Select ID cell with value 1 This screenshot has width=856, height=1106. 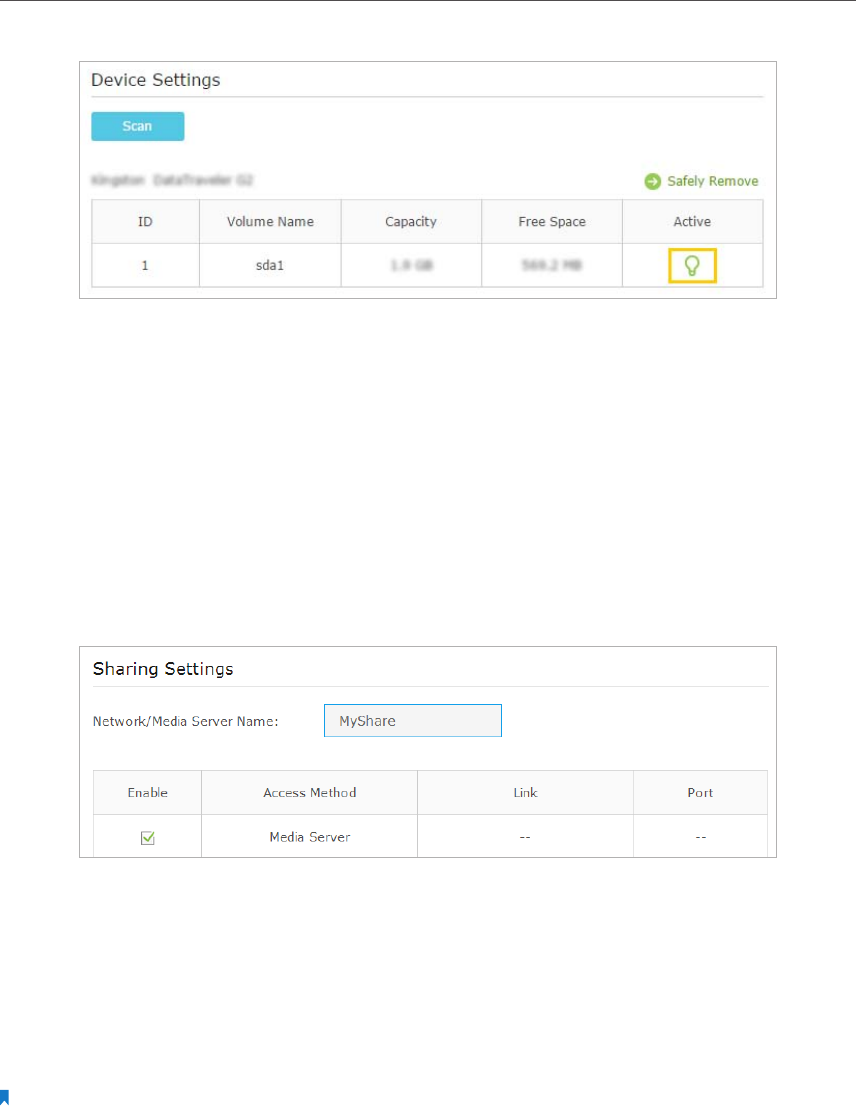click(145, 265)
